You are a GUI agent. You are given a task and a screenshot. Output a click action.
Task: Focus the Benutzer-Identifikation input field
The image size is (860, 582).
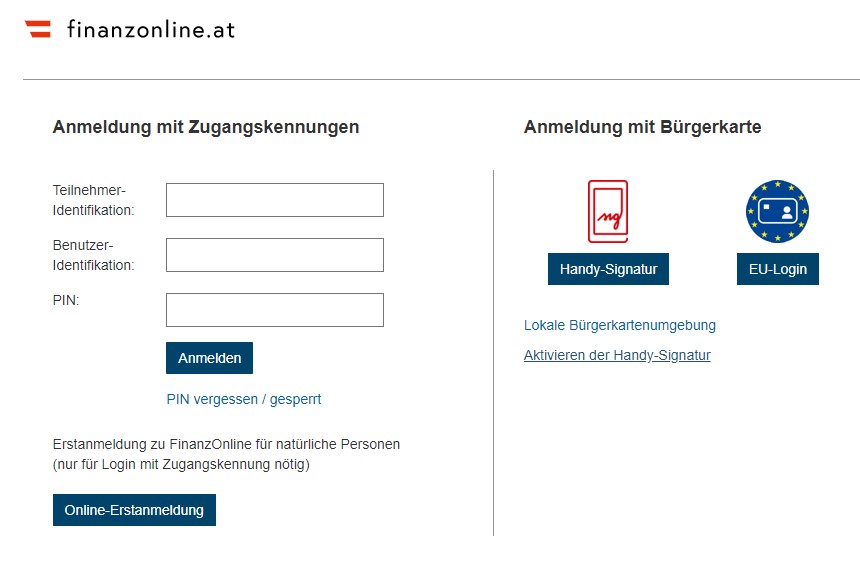(275, 255)
